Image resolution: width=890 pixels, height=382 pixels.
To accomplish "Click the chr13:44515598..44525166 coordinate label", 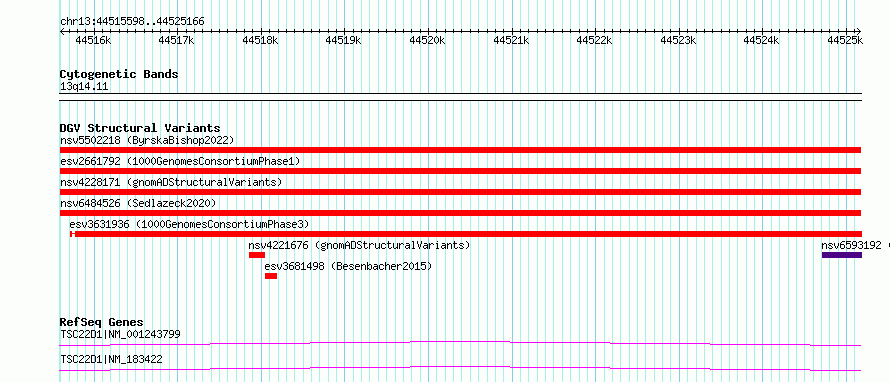I will point(132,22).
